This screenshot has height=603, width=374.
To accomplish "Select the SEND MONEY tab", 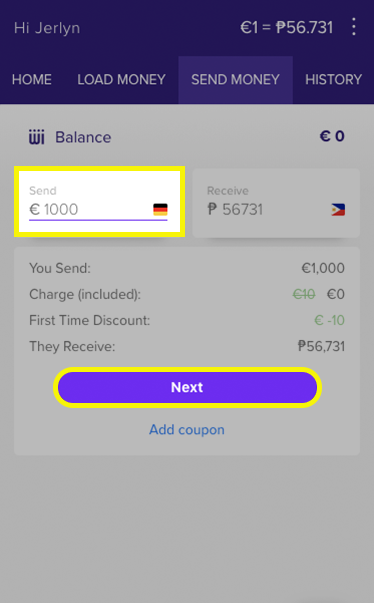I will tap(235, 80).
